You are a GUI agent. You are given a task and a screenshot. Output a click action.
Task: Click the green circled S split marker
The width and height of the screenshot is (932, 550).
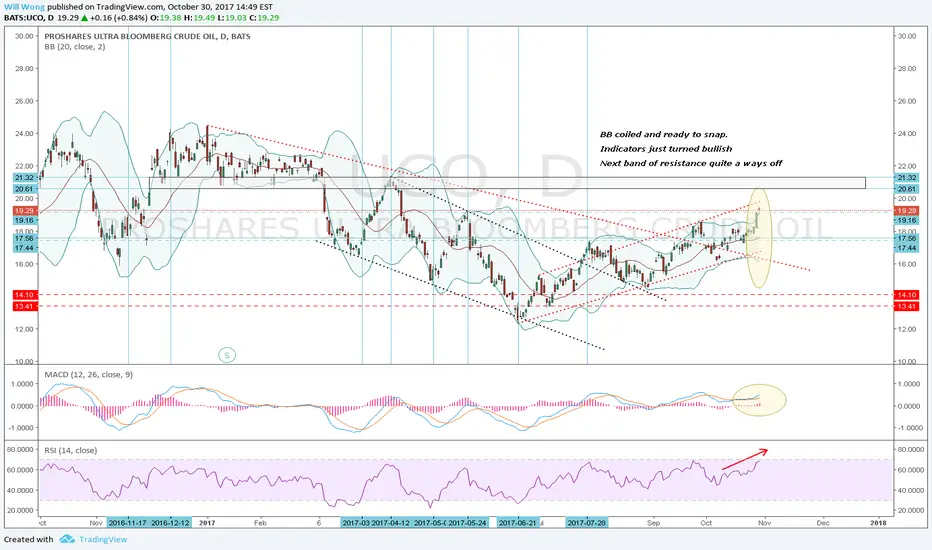click(226, 356)
